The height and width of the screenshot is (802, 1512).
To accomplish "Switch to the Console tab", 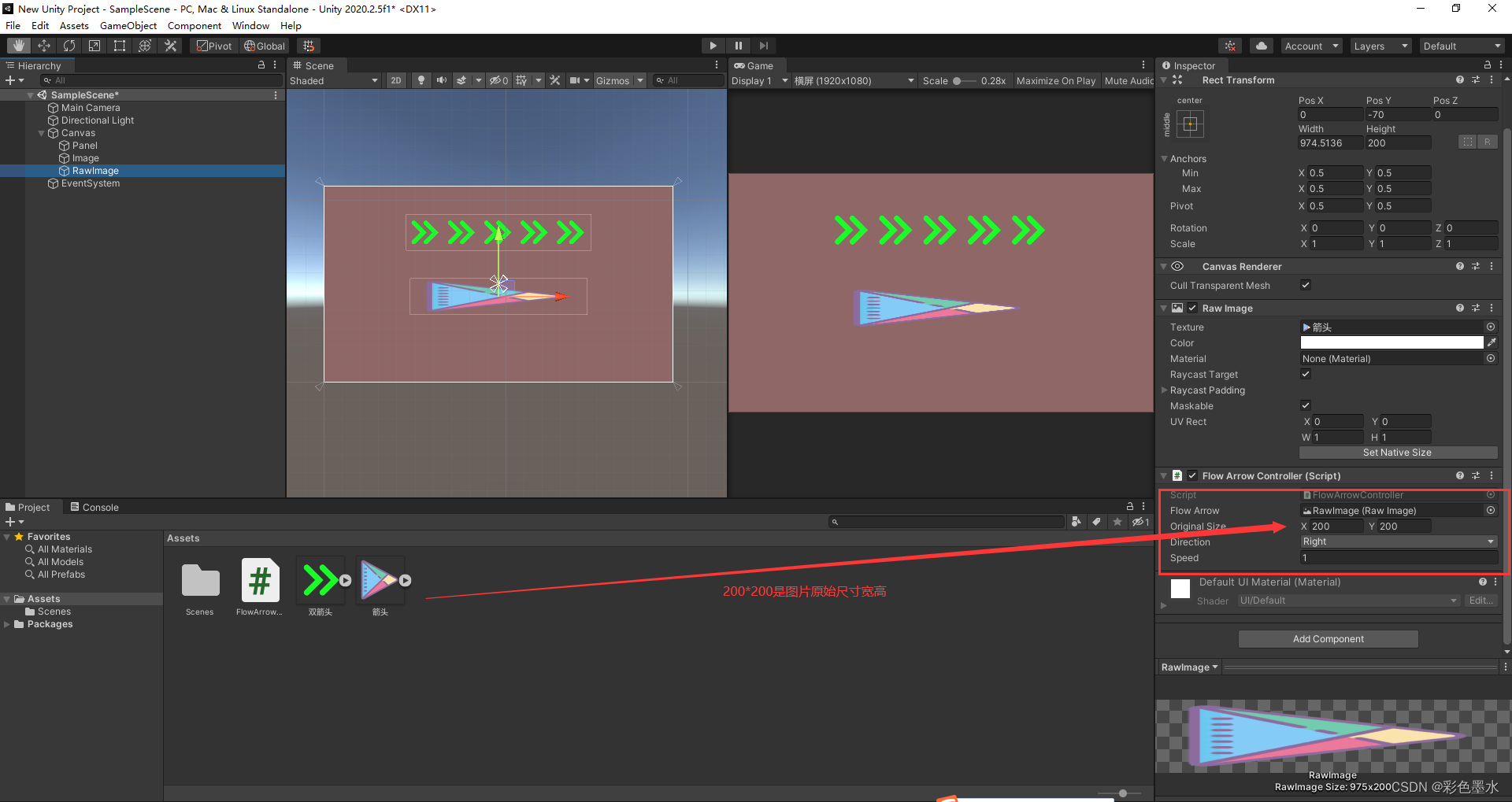I will 94,507.
